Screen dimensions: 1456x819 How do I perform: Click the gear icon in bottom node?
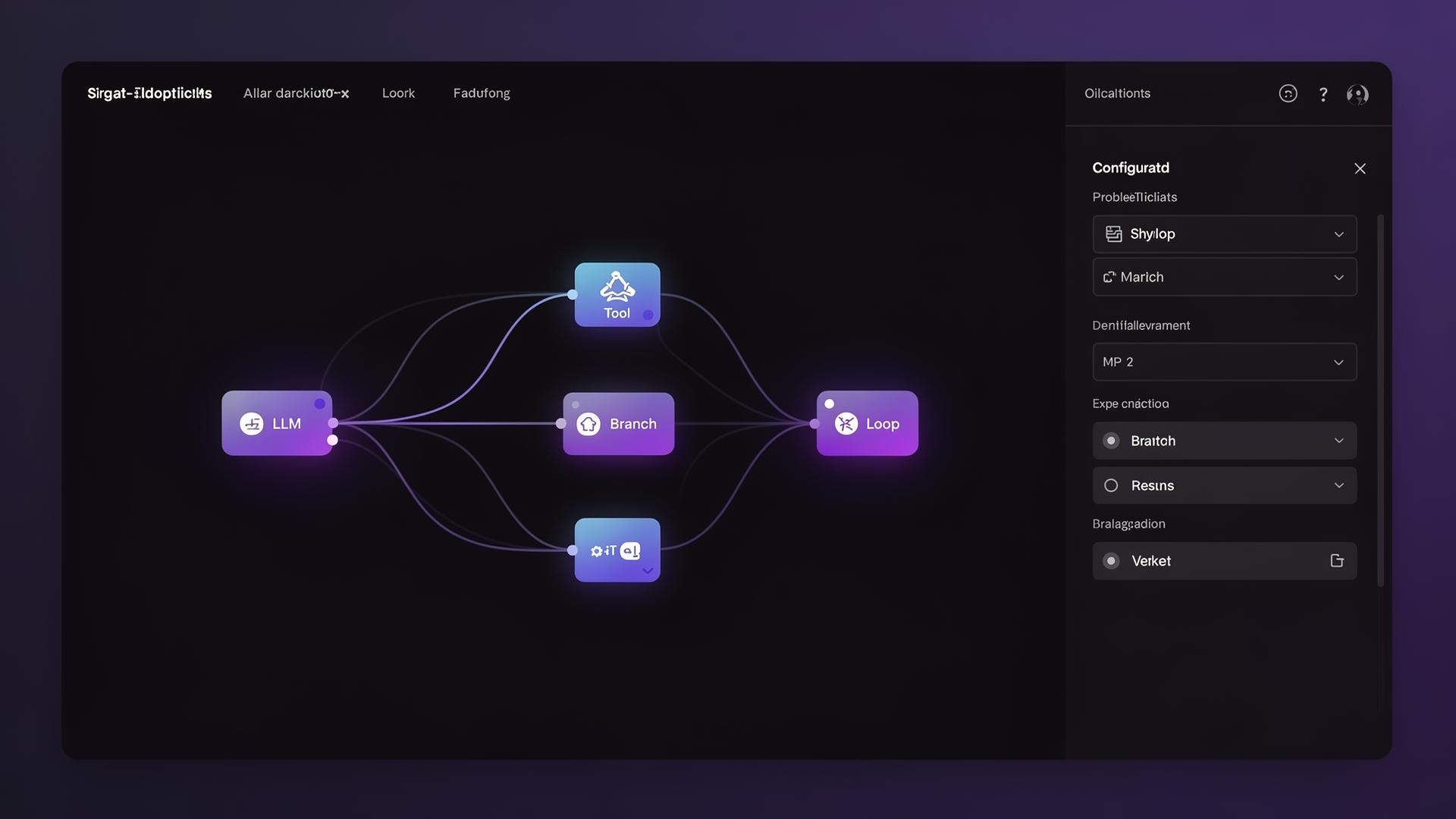pos(596,551)
